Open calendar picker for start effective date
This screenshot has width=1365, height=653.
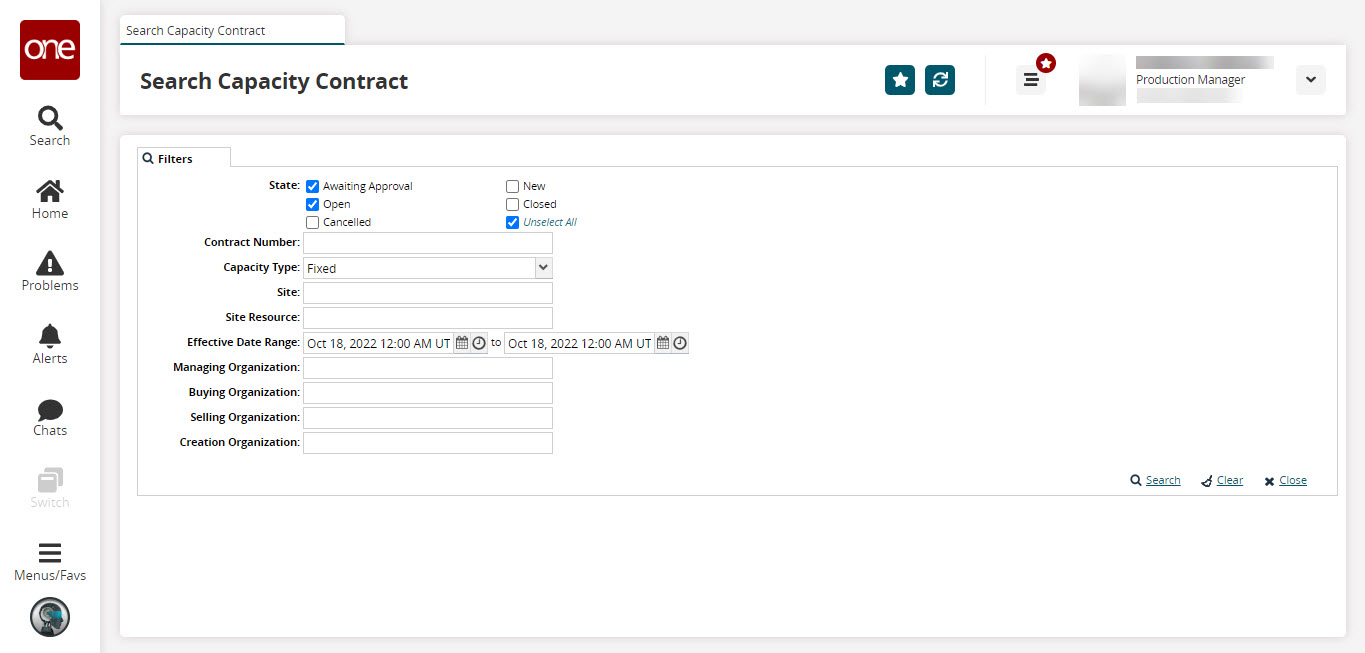coord(462,343)
